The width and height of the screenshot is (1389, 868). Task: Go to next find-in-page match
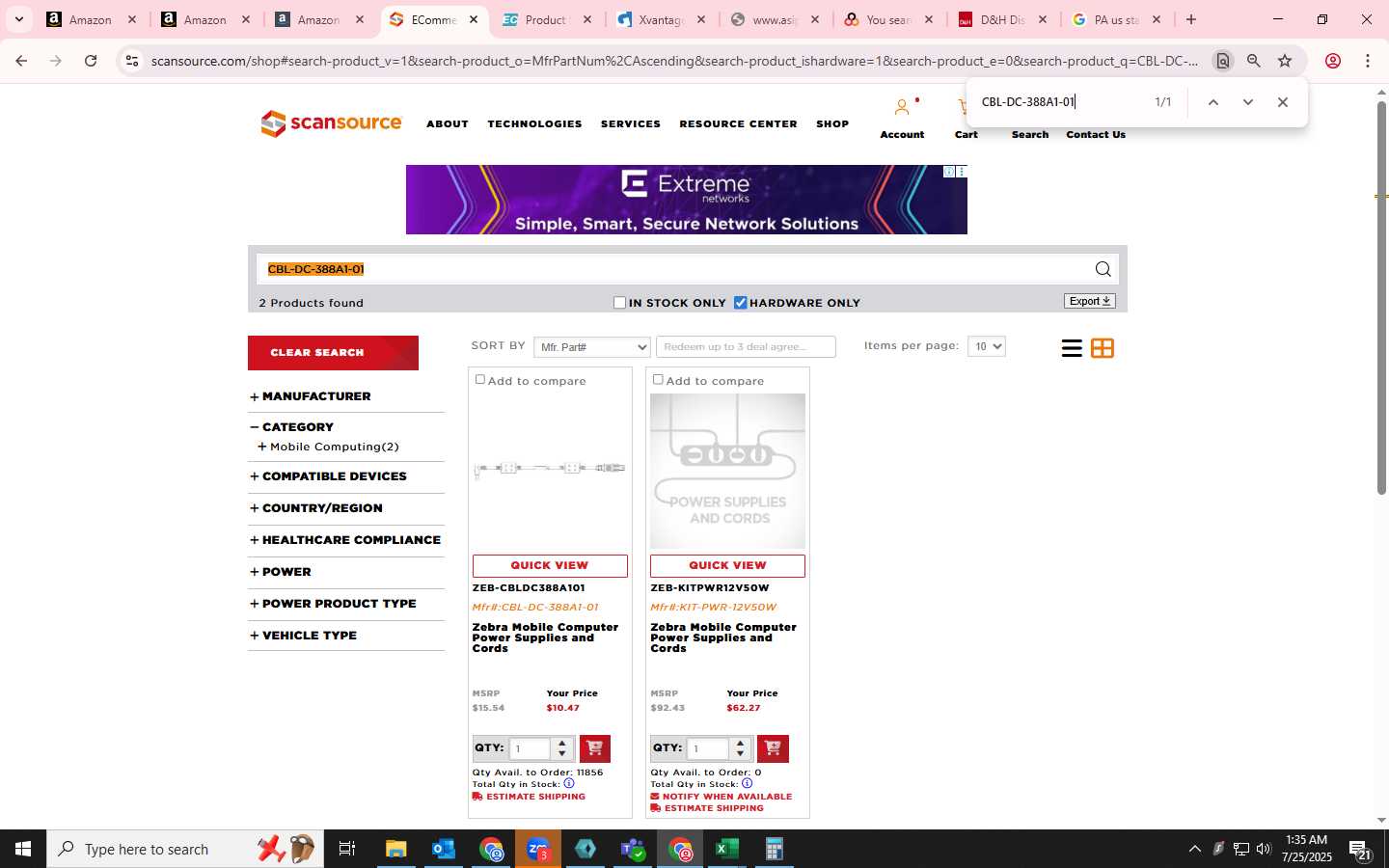1248,102
